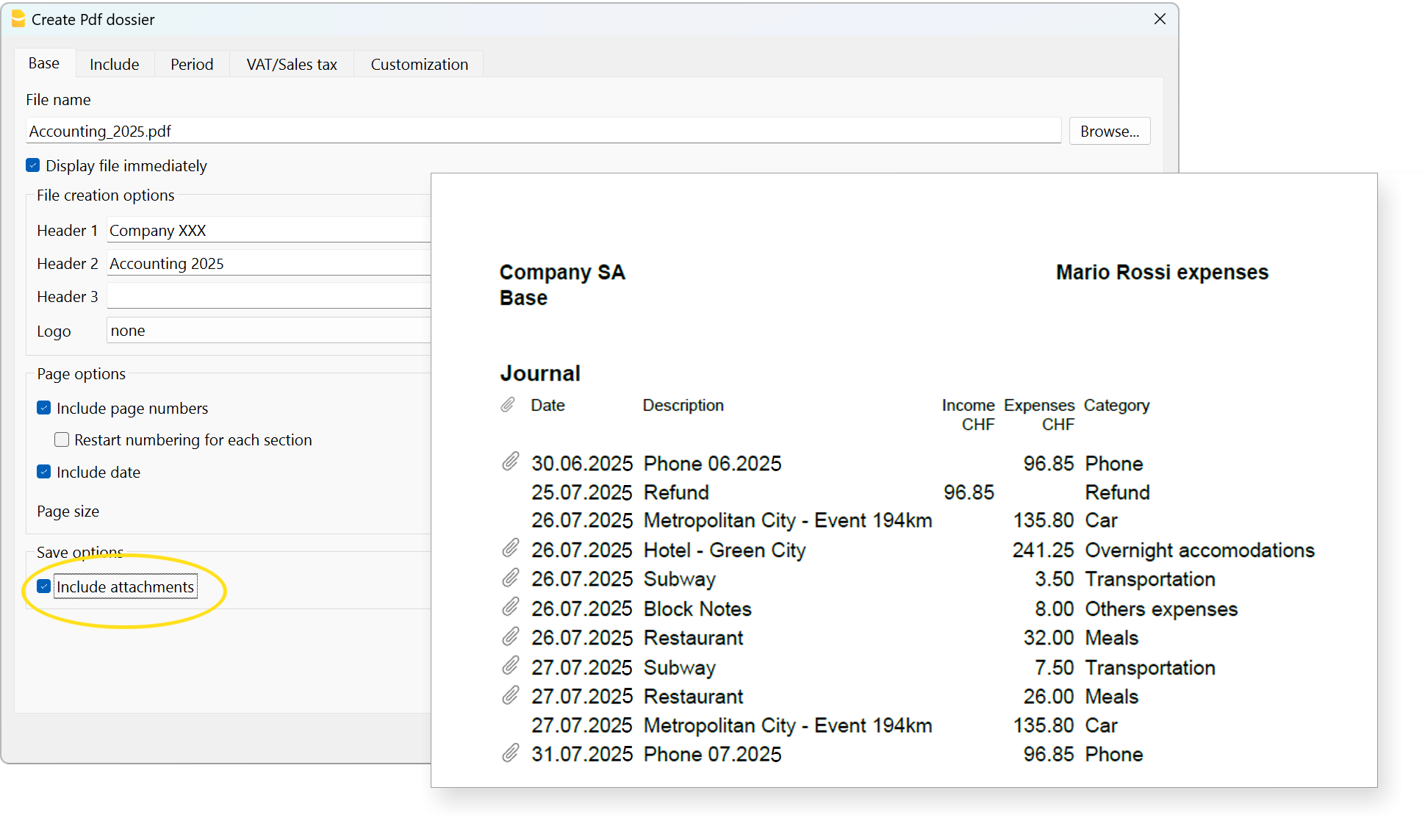Open the VAT/Sales tax tab
The image size is (1425, 840).
click(x=291, y=64)
